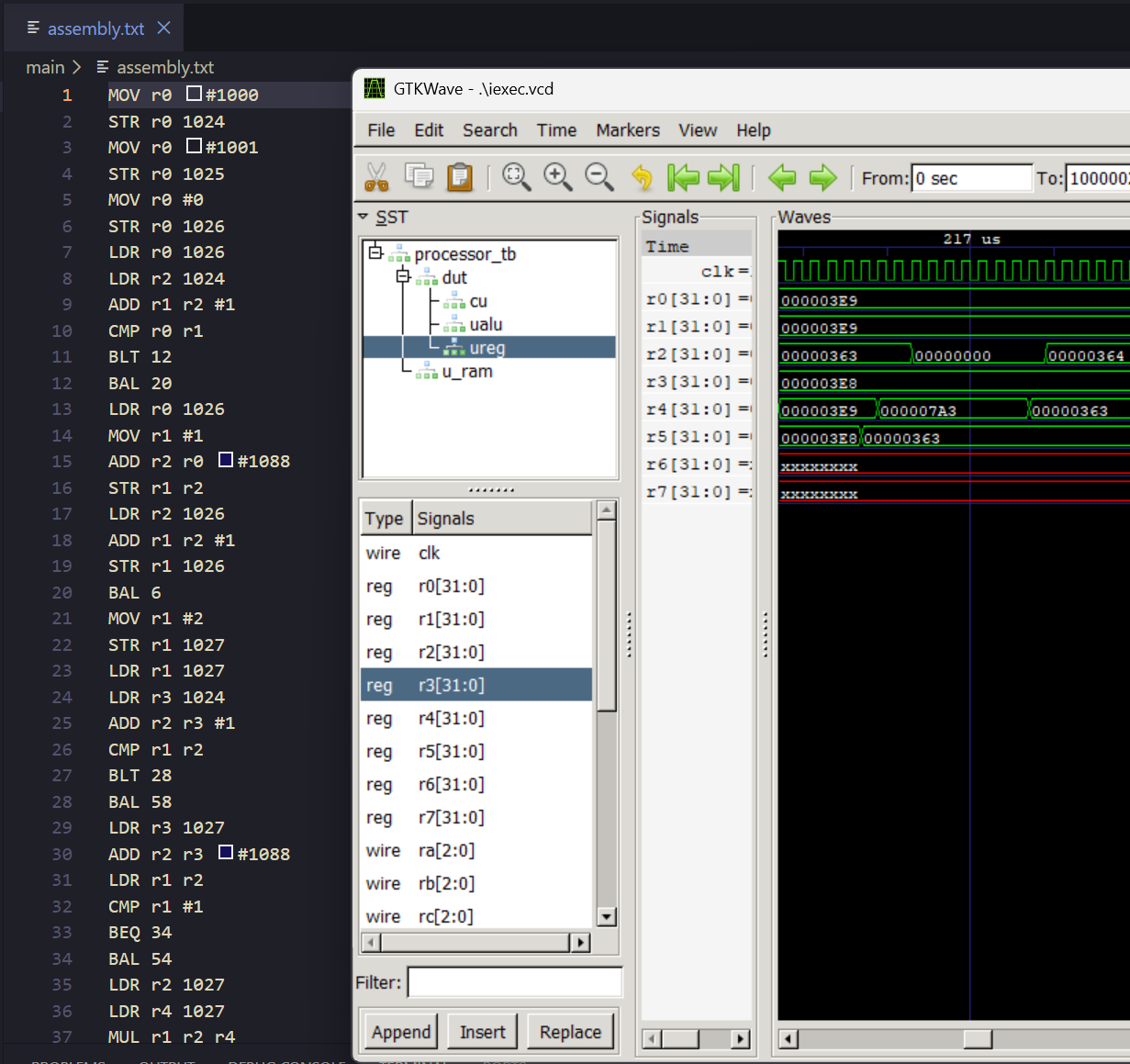Zoom in on the waveform
This screenshot has height=1064, width=1130.
[558, 176]
